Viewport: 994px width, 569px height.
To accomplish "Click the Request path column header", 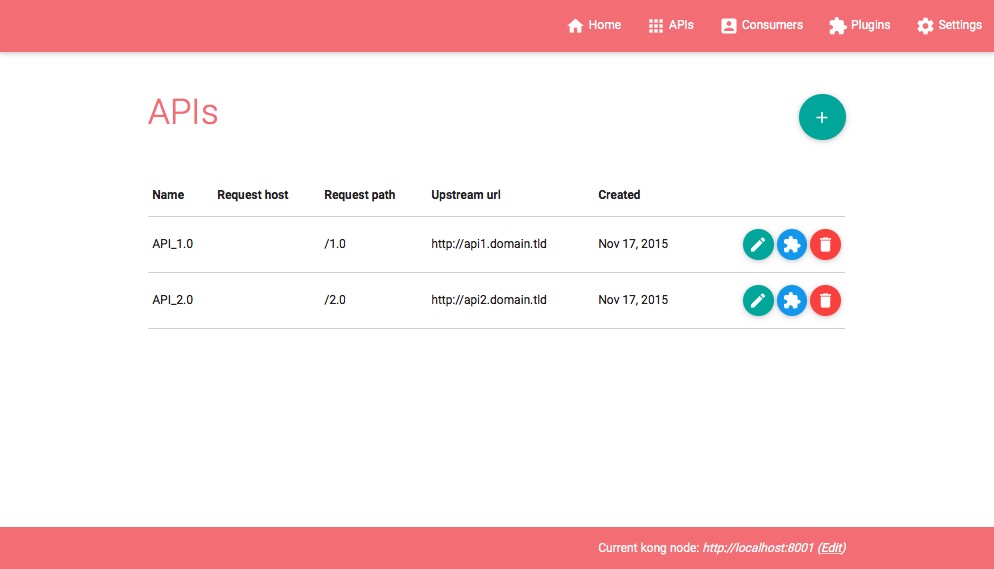I will 359,195.
